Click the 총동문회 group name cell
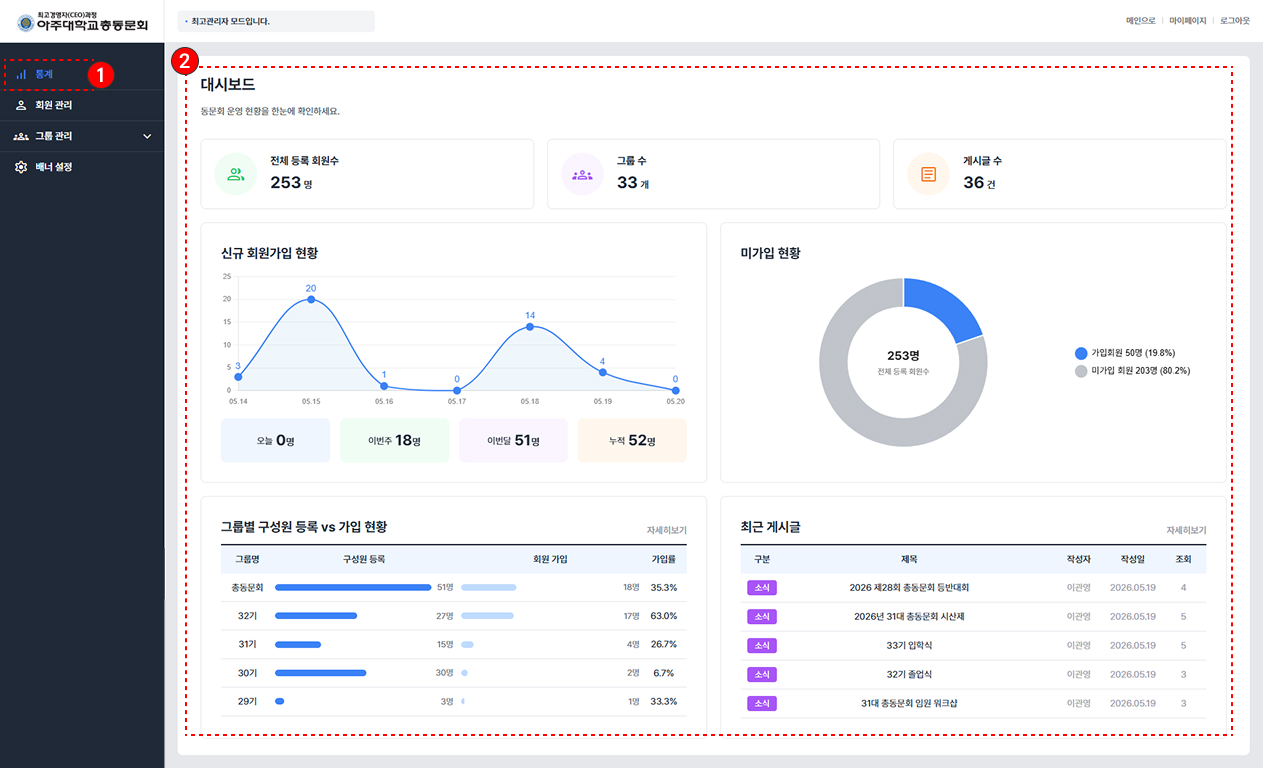This screenshot has width=1263, height=769. click(247, 588)
